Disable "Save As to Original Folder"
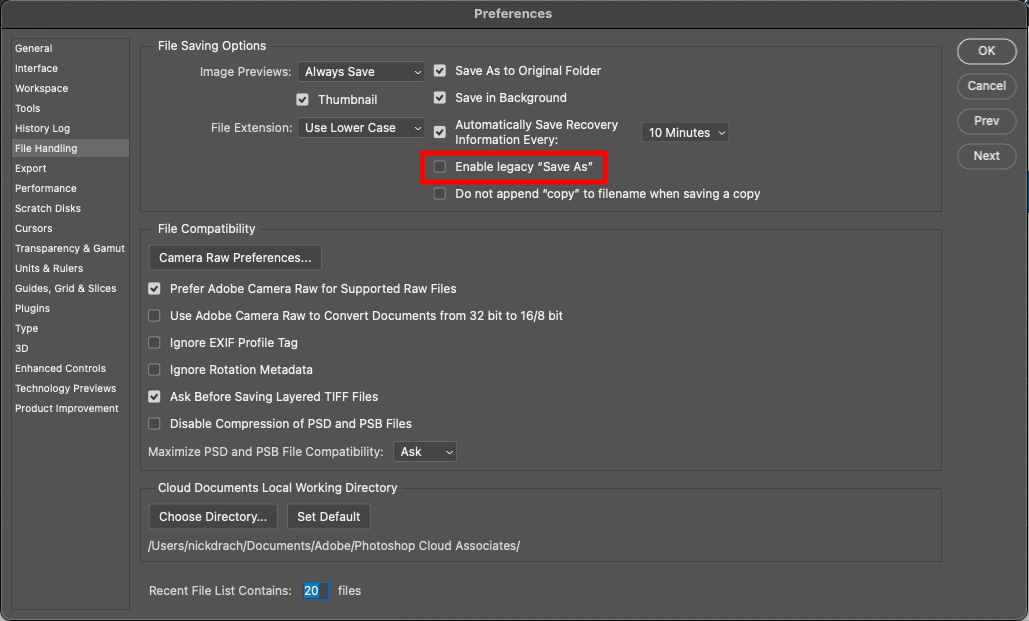Image resolution: width=1029 pixels, height=621 pixels. [439, 71]
